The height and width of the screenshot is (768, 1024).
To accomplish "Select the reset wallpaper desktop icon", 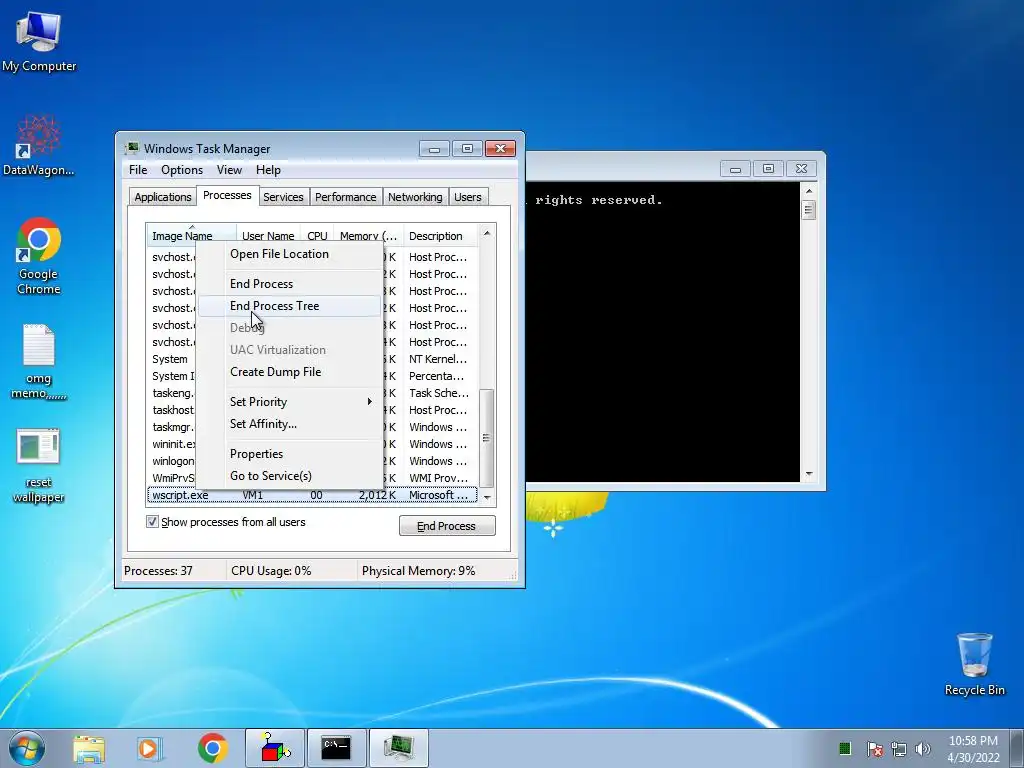I will point(39,465).
